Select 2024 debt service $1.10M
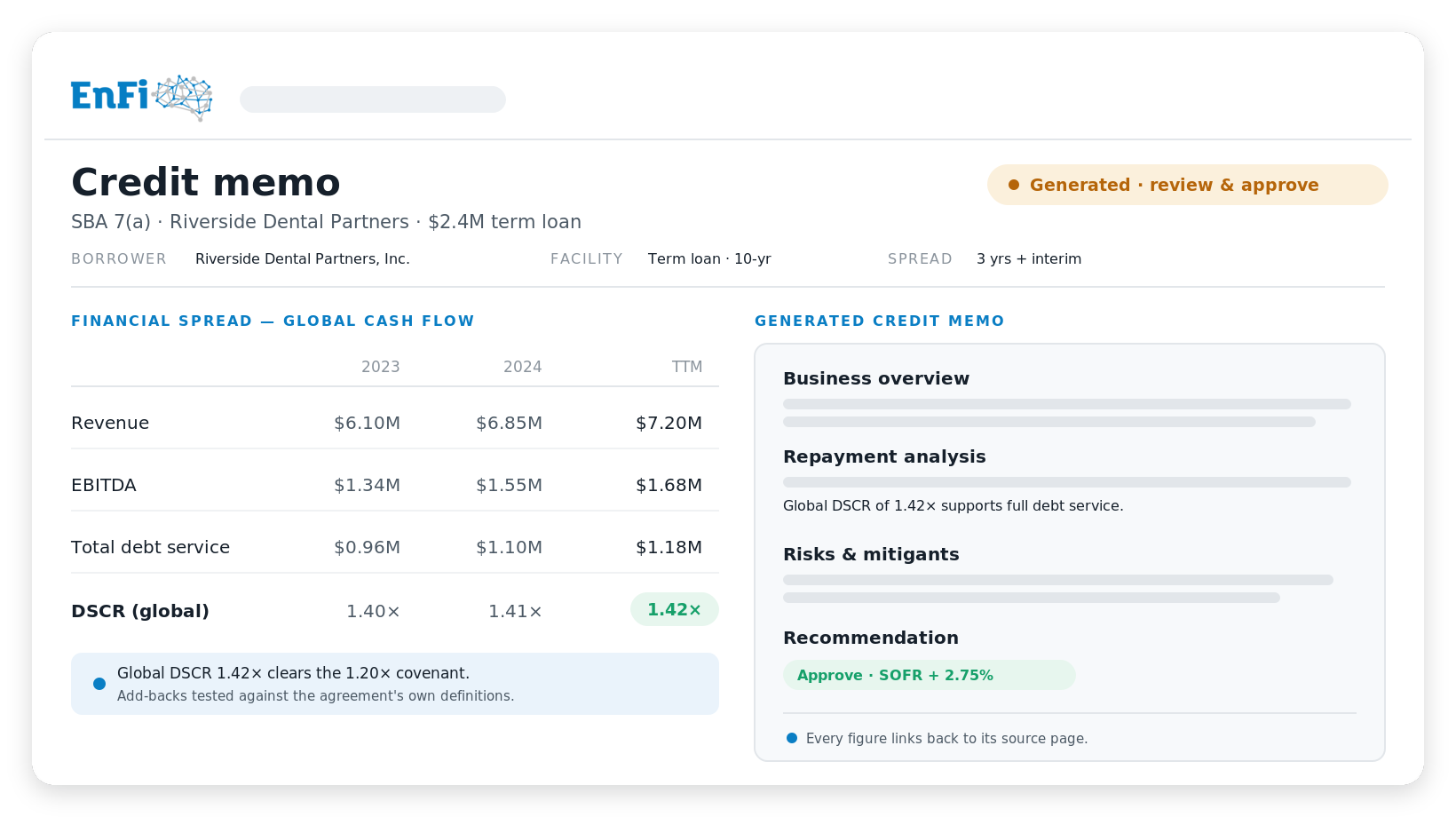The width and height of the screenshot is (1456, 817). (509, 547)
